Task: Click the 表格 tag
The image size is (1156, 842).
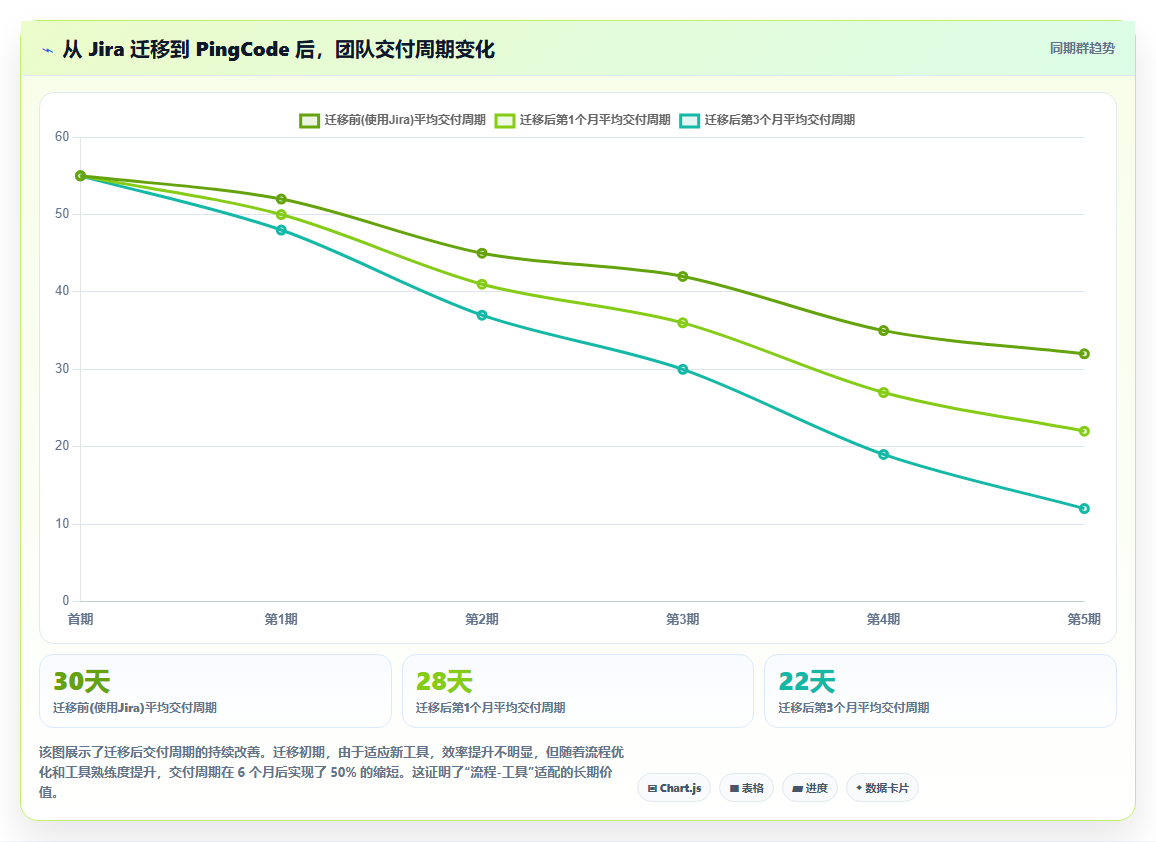Action: (x=746, y=788)
